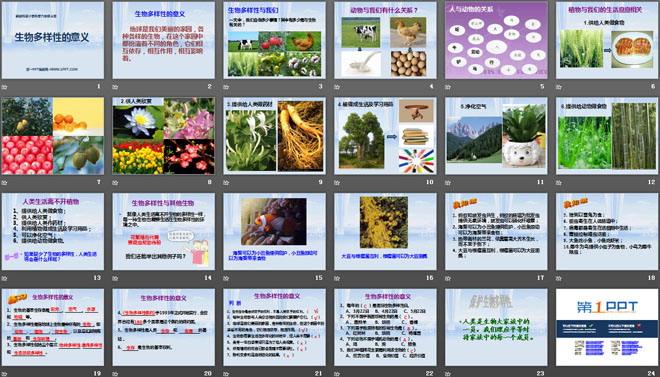Select slide 22 multiple choice questions thumbnail
This screenshot has width=660, height=377.
[385, 327]
